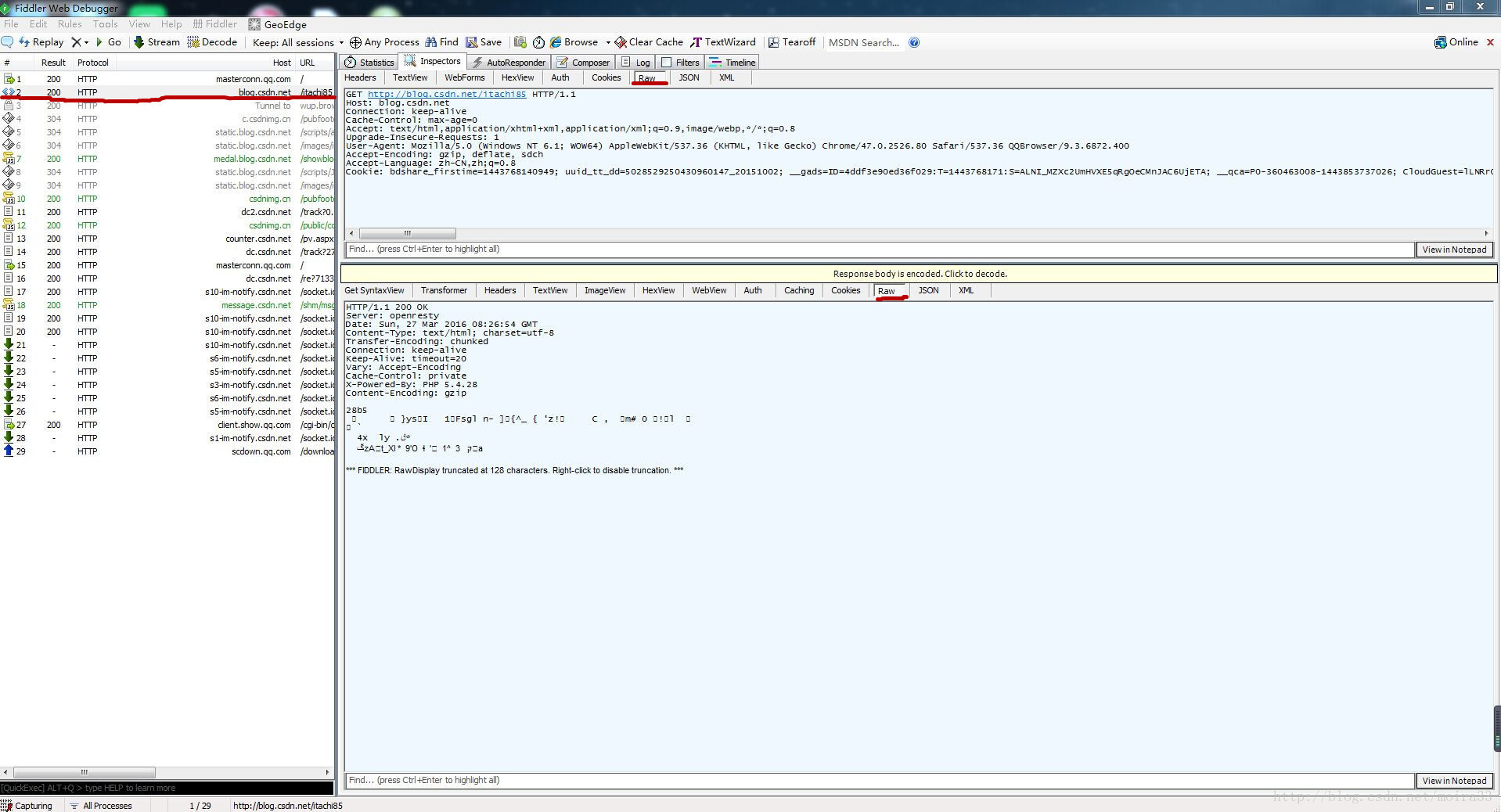Click the timer stopwatch toolbar icon
This screenshot has height=812, width=1501.
point(538,42)
